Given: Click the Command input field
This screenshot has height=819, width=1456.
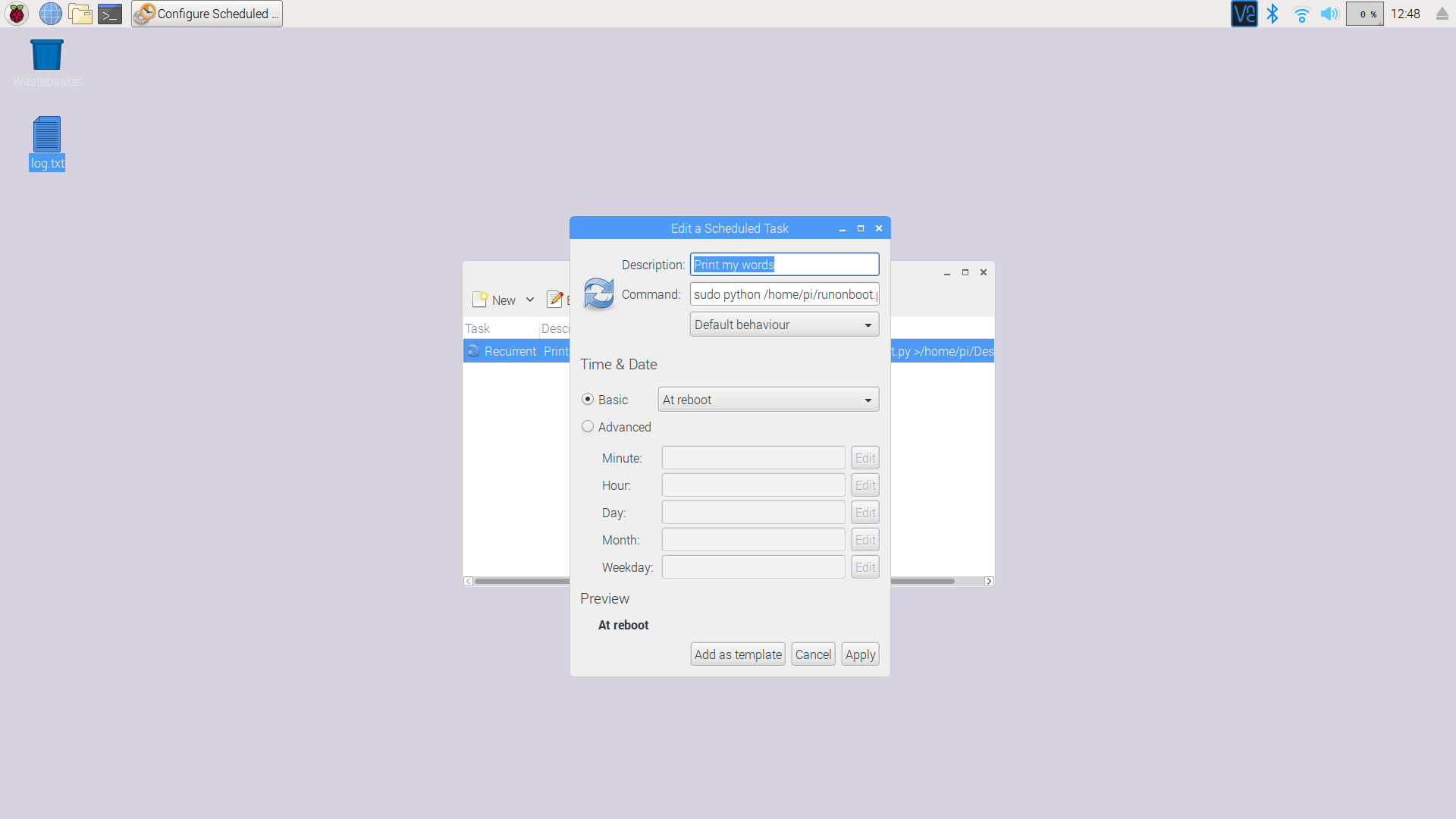Looking at the screenshot, I should [x=784, y=294].
